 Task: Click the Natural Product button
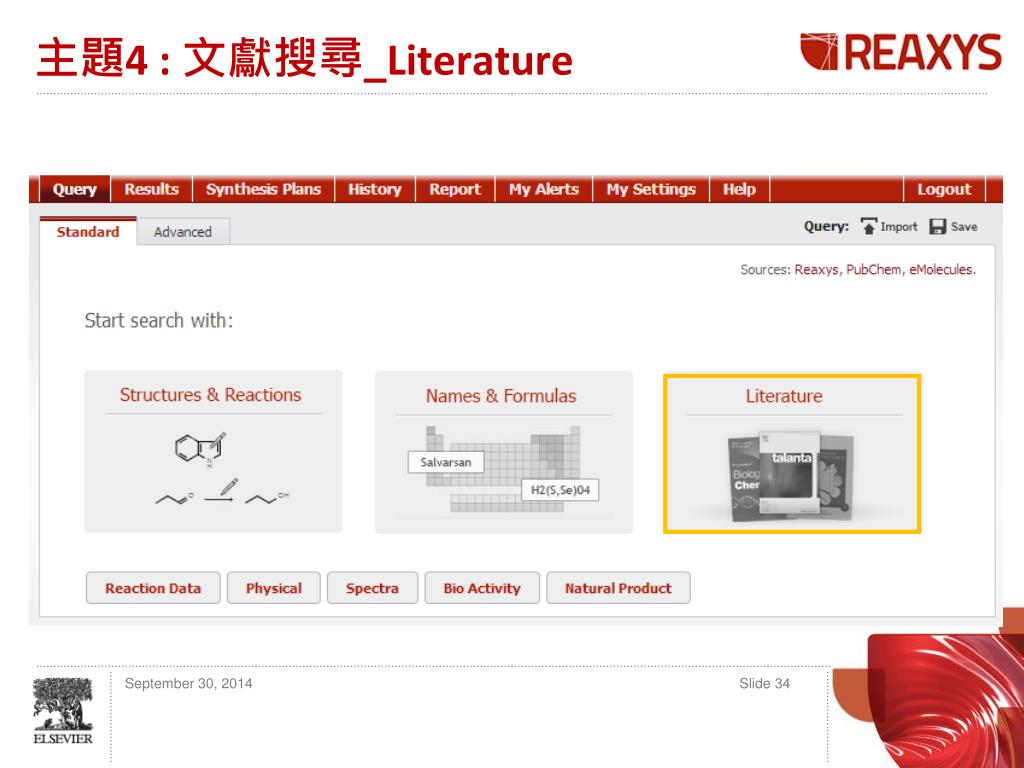coord(618,588)
